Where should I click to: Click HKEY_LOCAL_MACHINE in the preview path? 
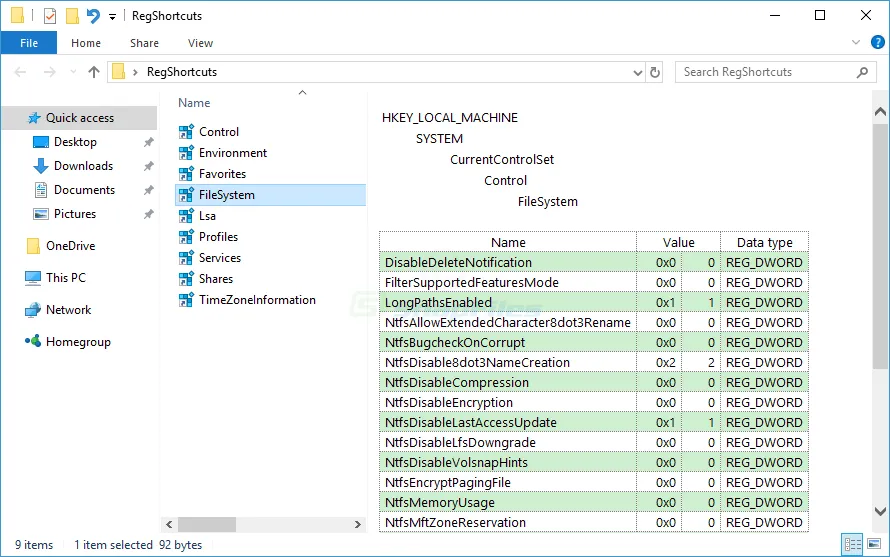click(450, 118)
